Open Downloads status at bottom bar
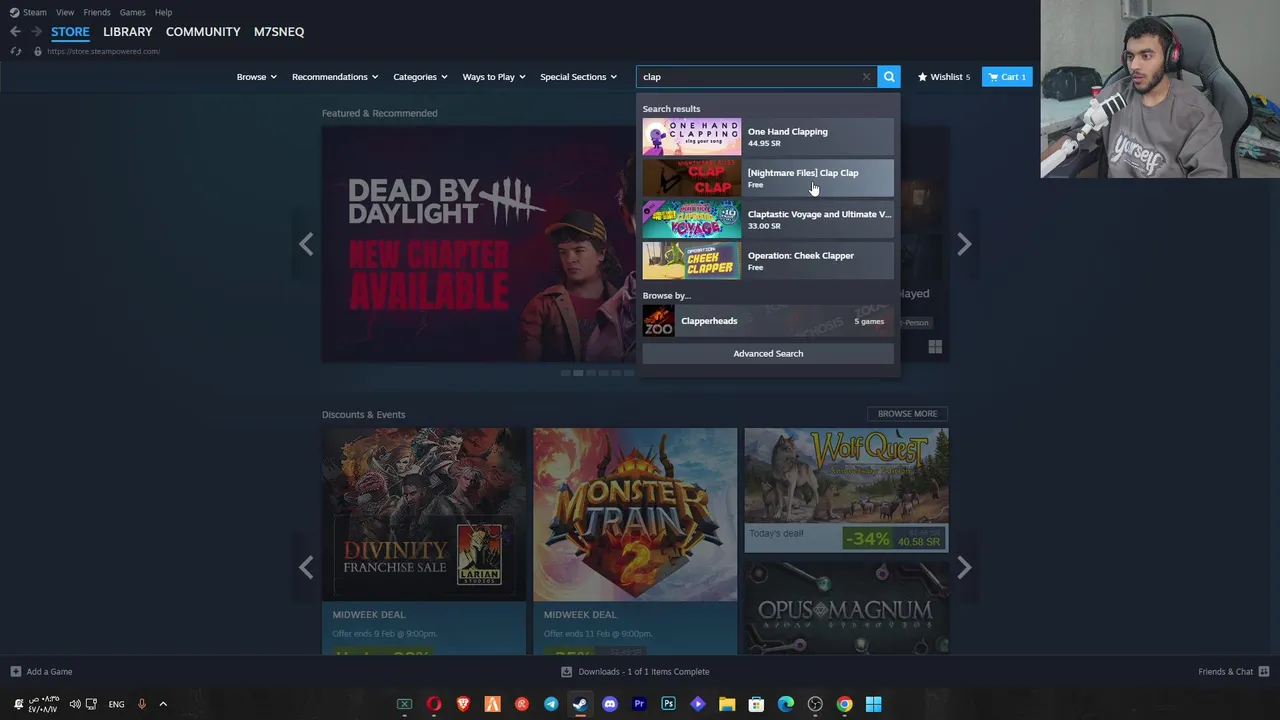1280x720 pixels. 635,672
